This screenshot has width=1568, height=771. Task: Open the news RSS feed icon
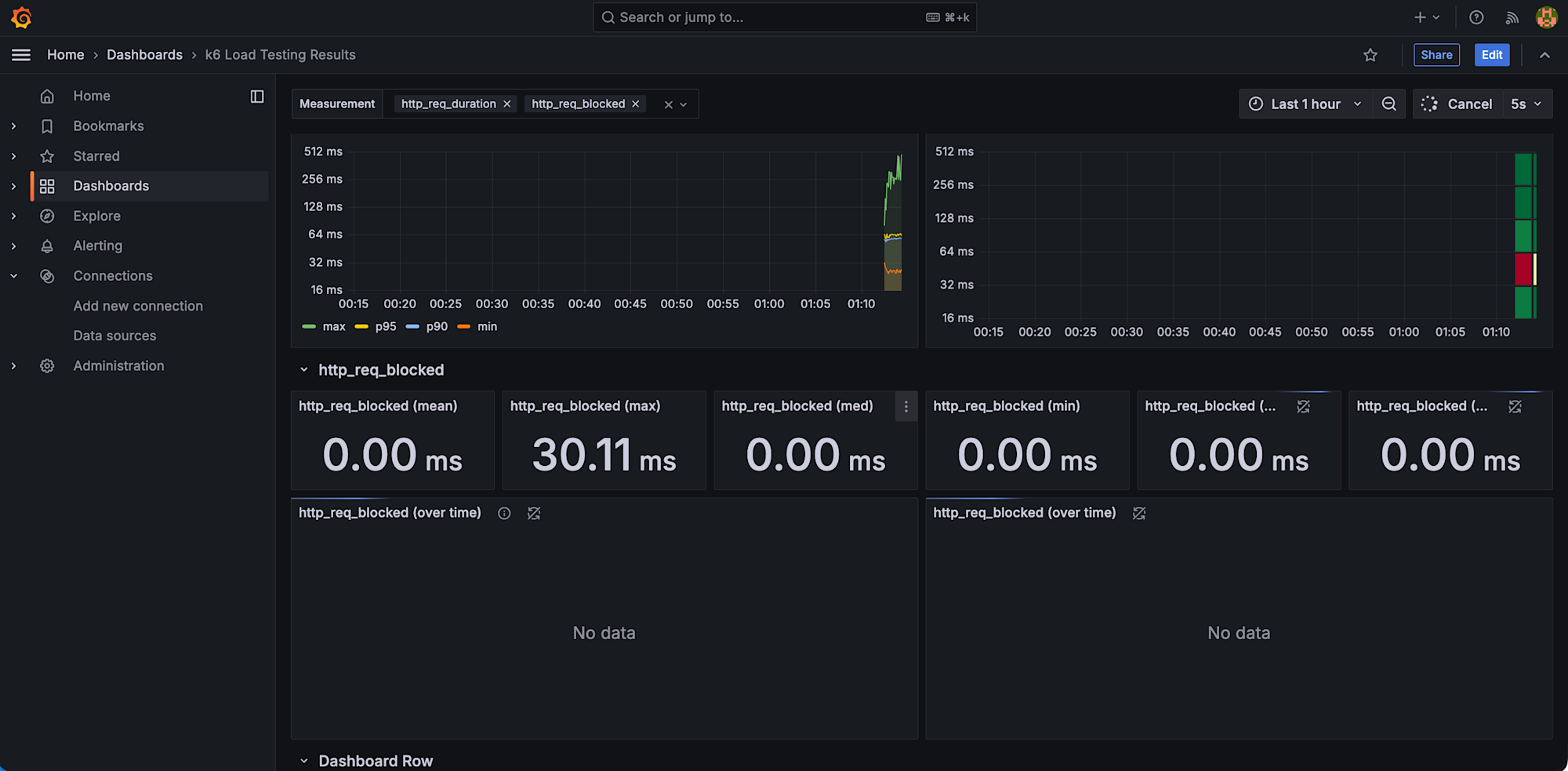tap(1512, 17)
